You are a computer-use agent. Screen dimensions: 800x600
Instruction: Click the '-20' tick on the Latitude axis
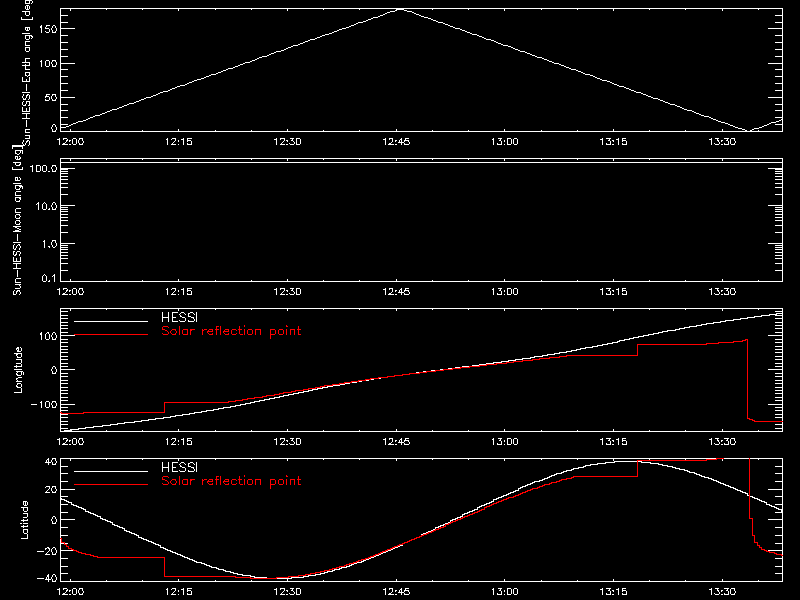47,551
